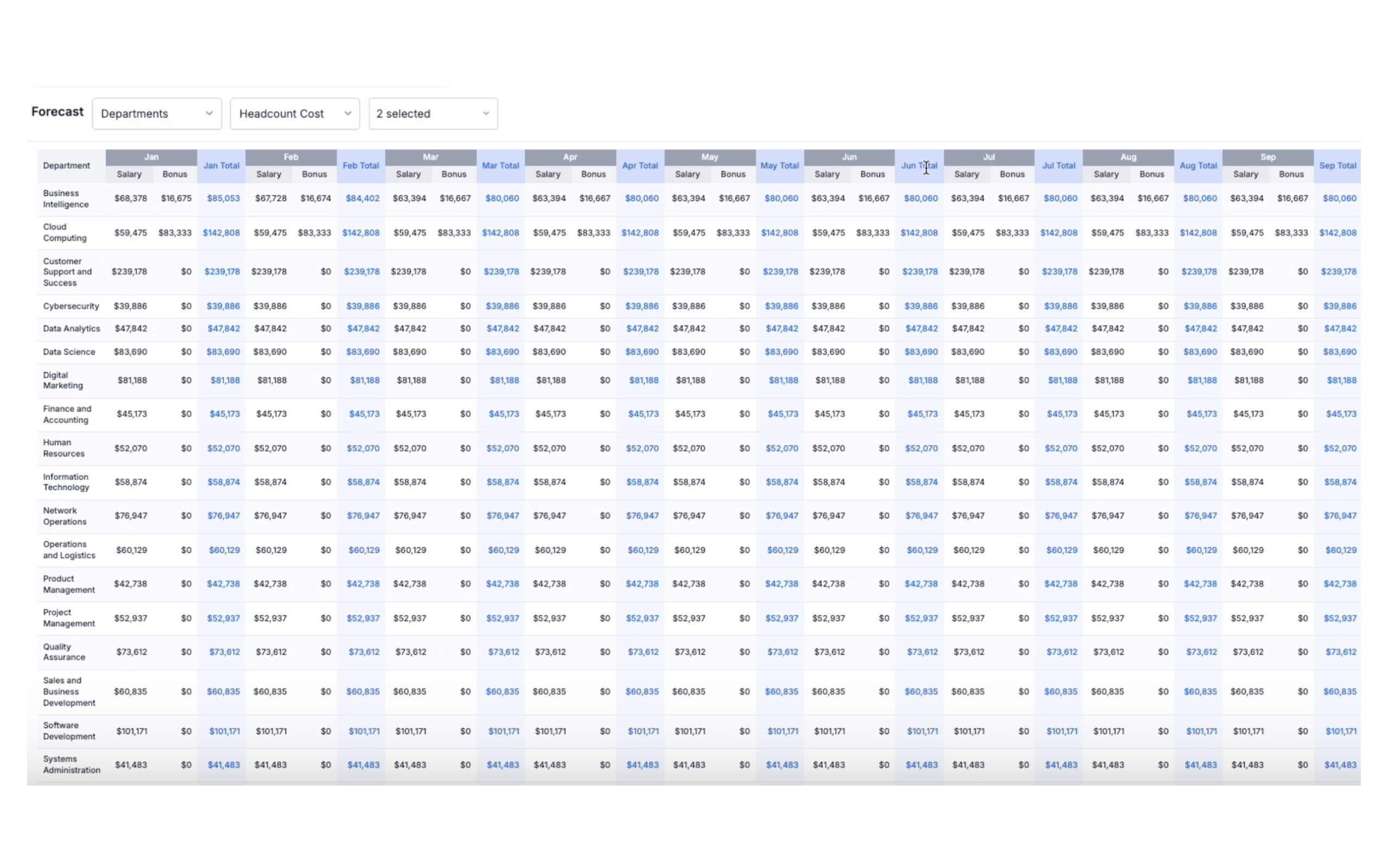Click the Aug month header
This screenshot has height=868, width=1389.
pyautogui.click(x=1129, y=157)
